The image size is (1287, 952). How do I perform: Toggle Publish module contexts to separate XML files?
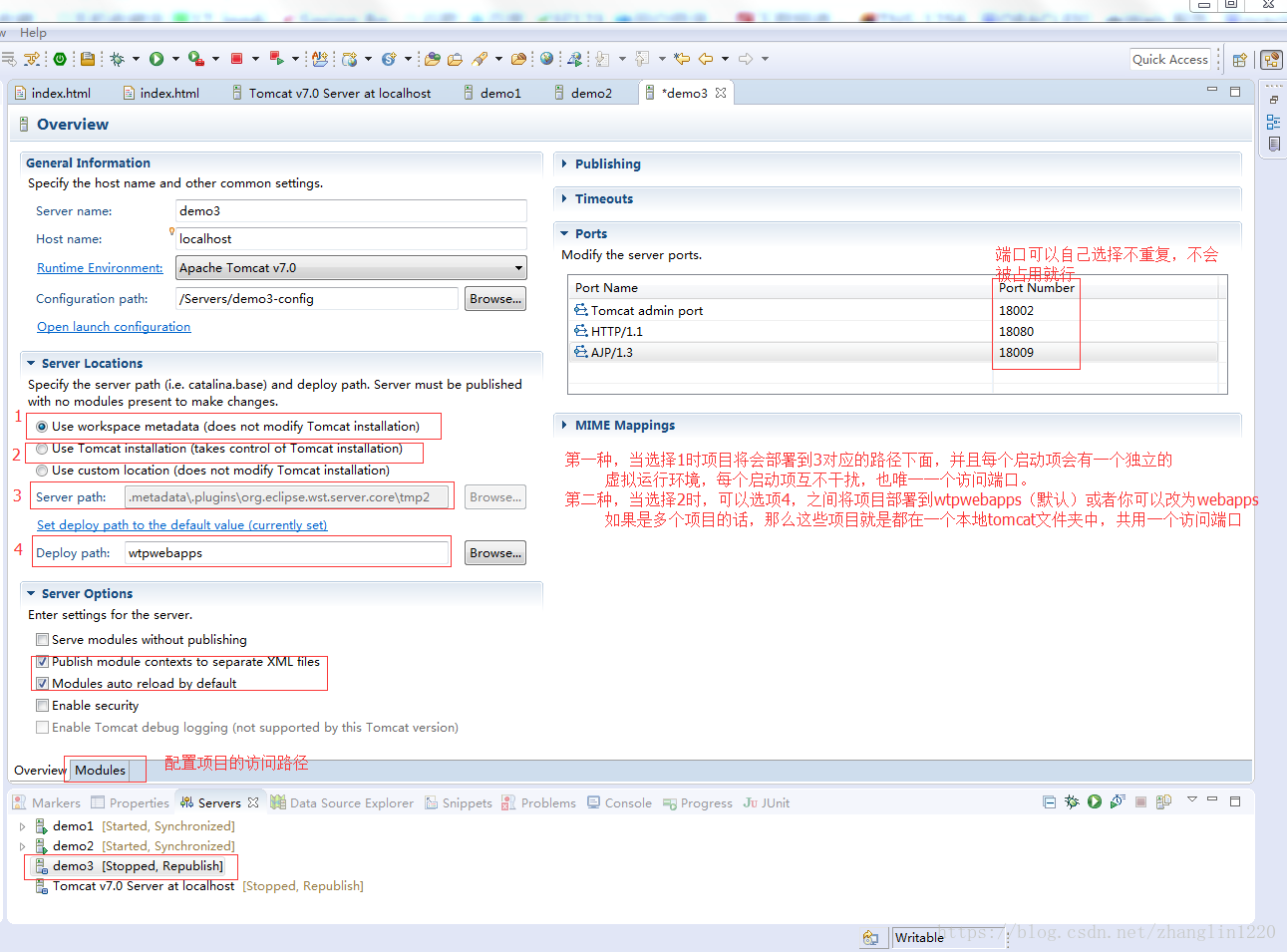(42, 662)
